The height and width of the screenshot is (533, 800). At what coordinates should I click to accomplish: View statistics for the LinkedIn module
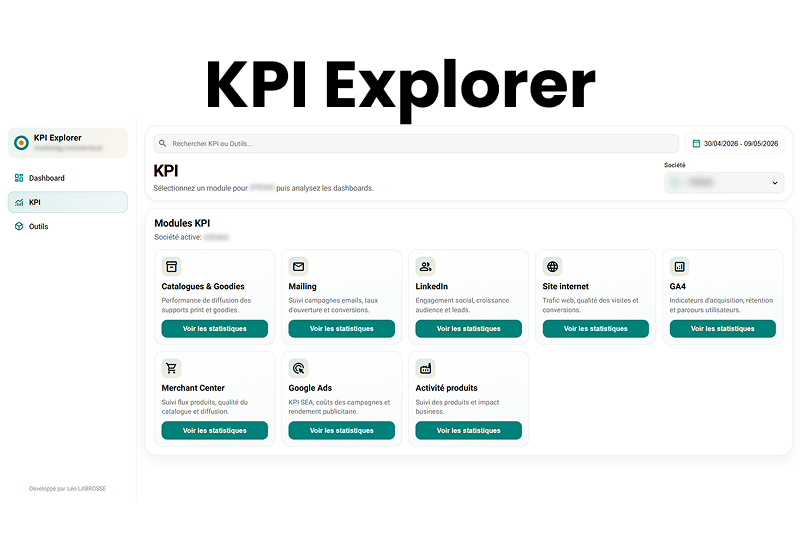(x=469, y=329)
